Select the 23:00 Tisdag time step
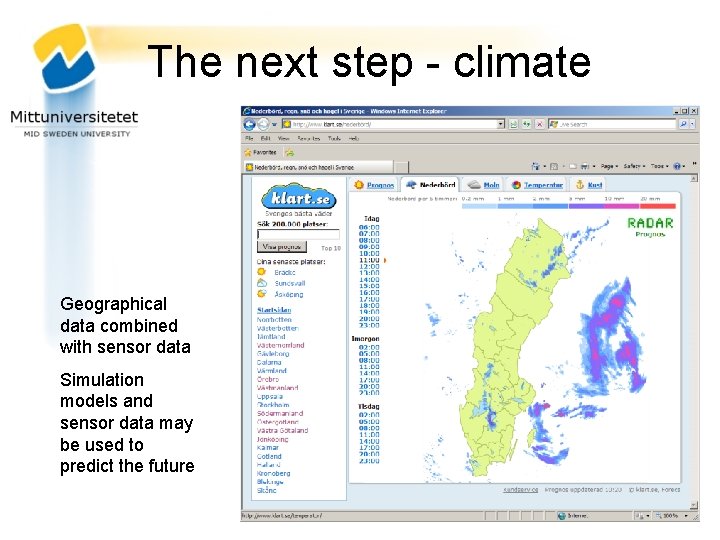Viewport: 720px width, 540px height. click(x=369, y=461)
